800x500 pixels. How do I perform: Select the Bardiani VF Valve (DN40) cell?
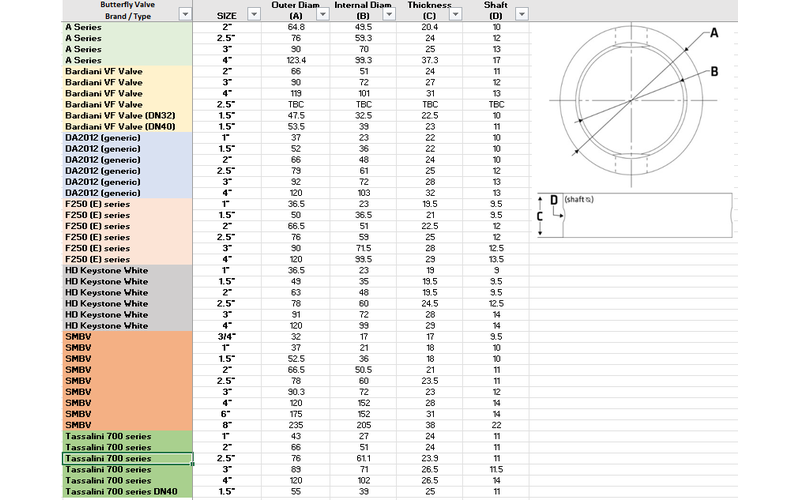pos(128,127)
